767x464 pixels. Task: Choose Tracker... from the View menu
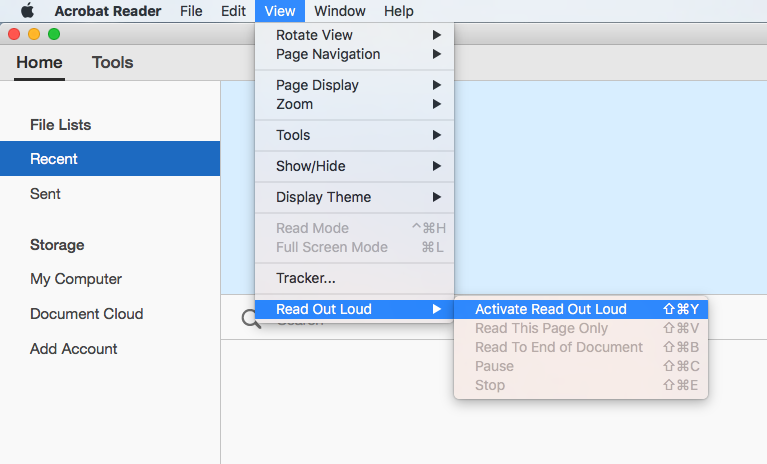306,278
